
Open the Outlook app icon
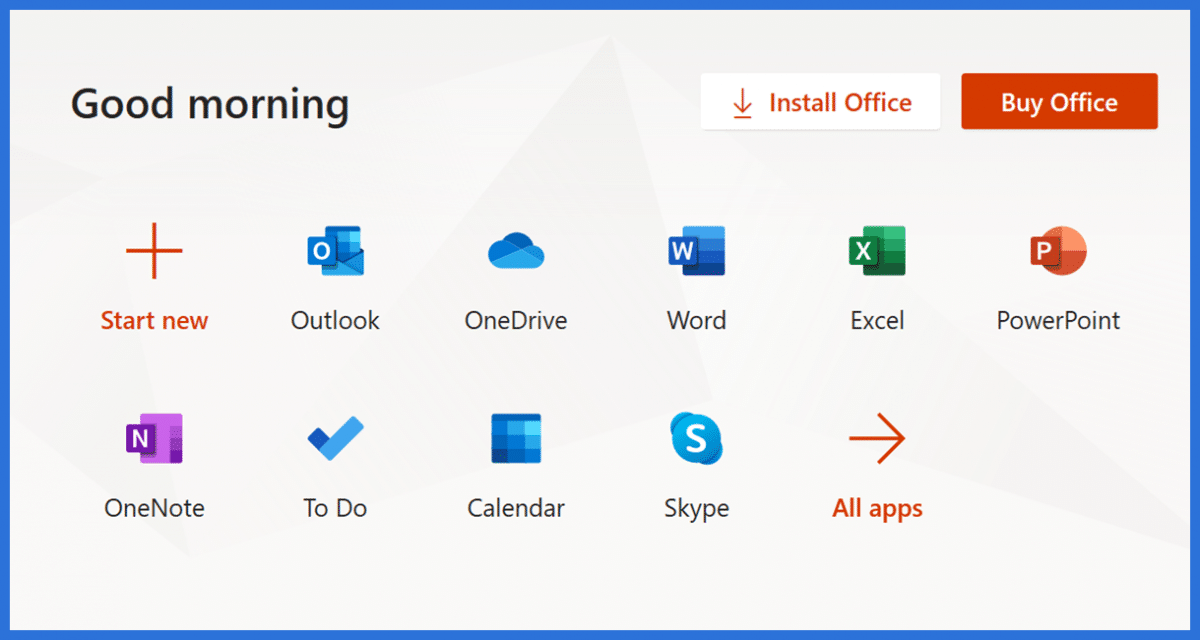[335, 250]
